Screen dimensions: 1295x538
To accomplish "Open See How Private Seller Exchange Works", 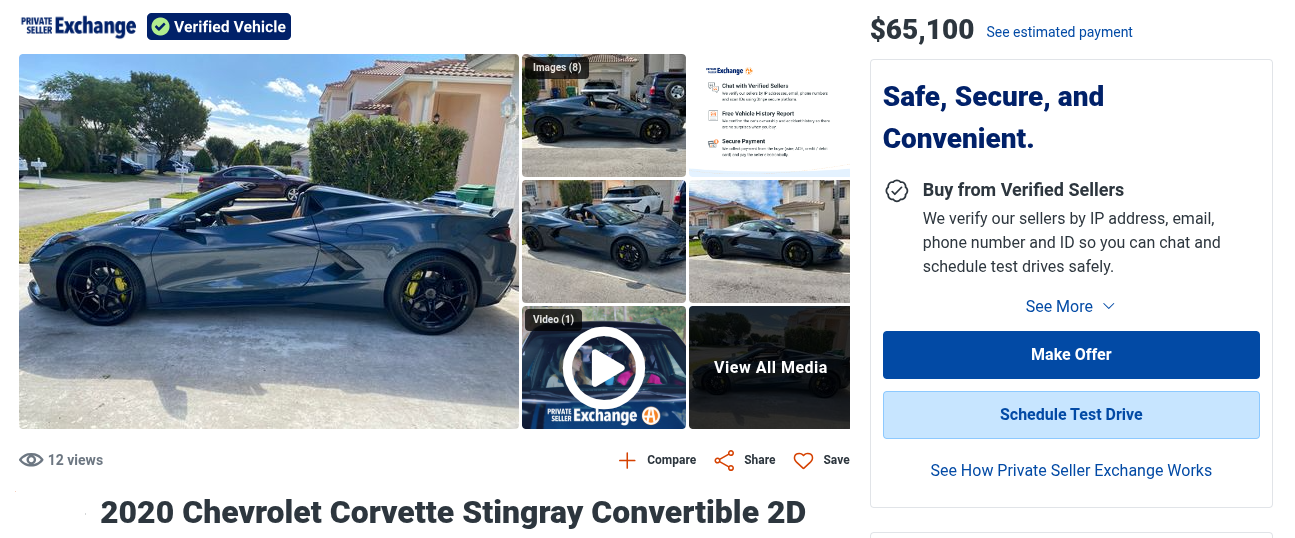I will [x=1071, y=471].
